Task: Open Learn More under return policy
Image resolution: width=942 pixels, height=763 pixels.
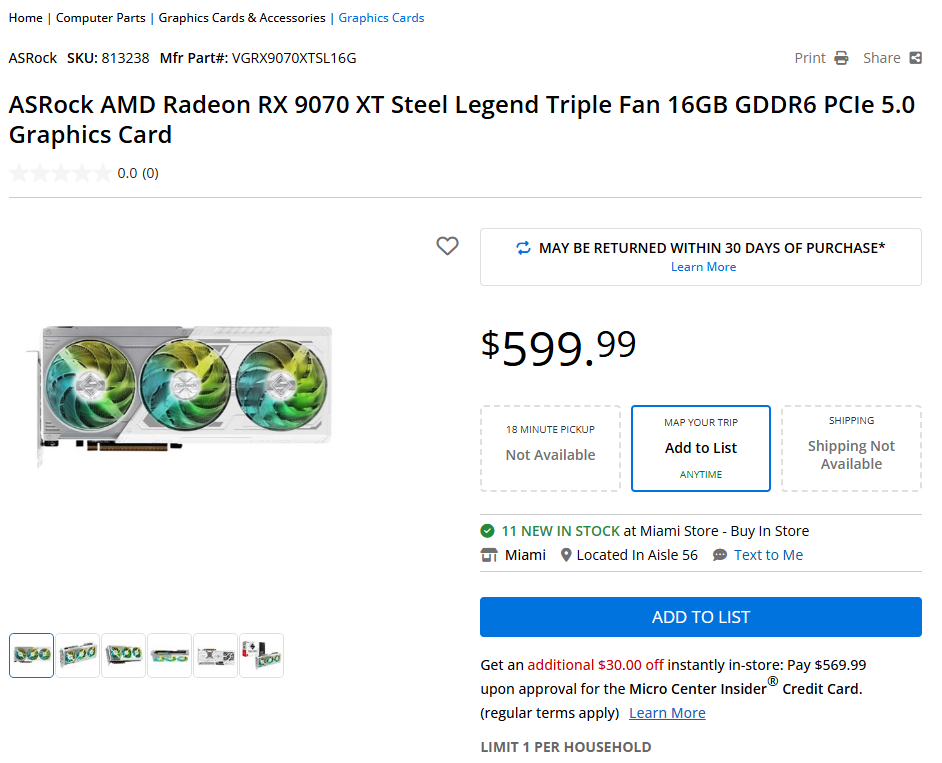Action: click(x=703, y=267)
